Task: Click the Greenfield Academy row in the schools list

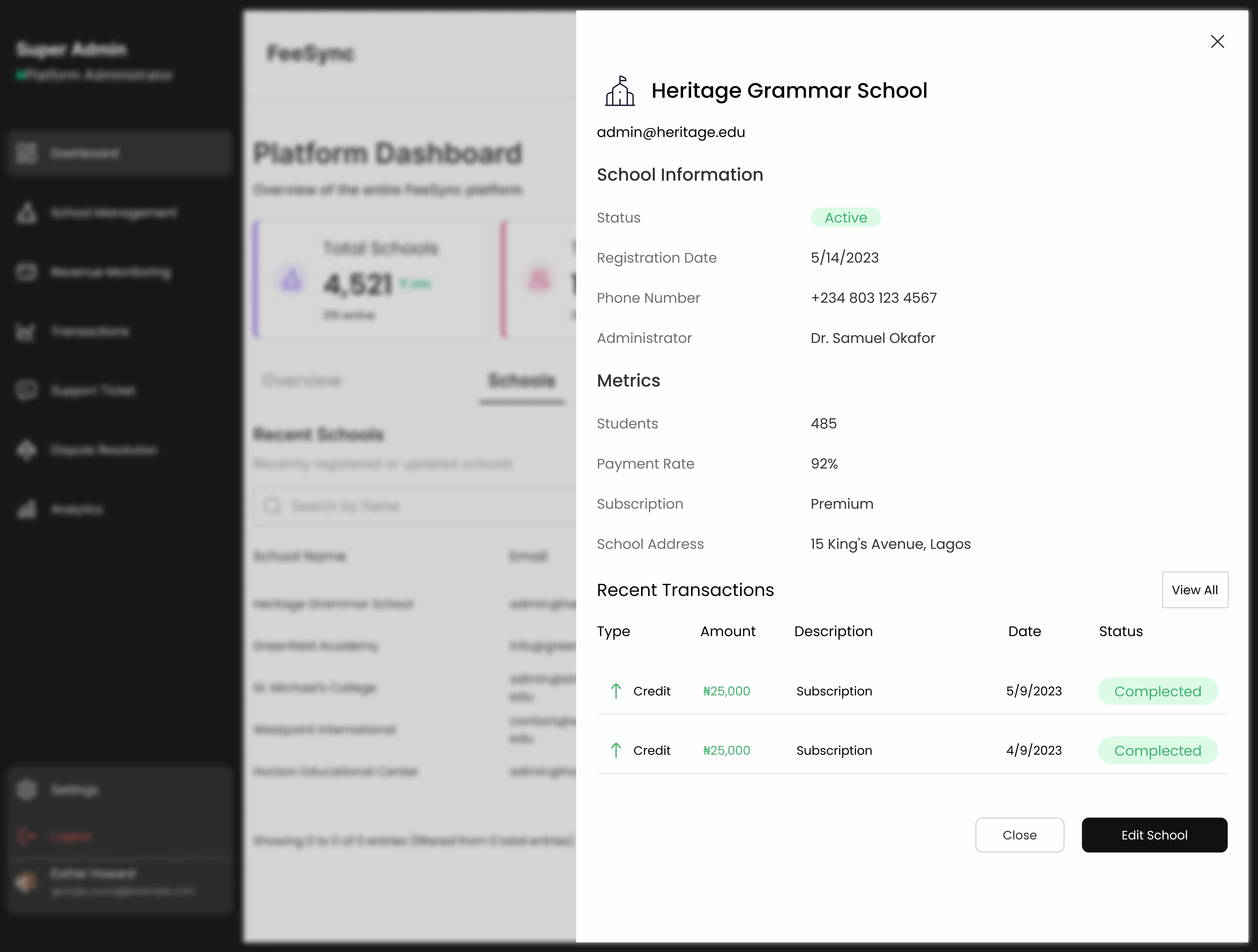Action: tap(415, 646)
